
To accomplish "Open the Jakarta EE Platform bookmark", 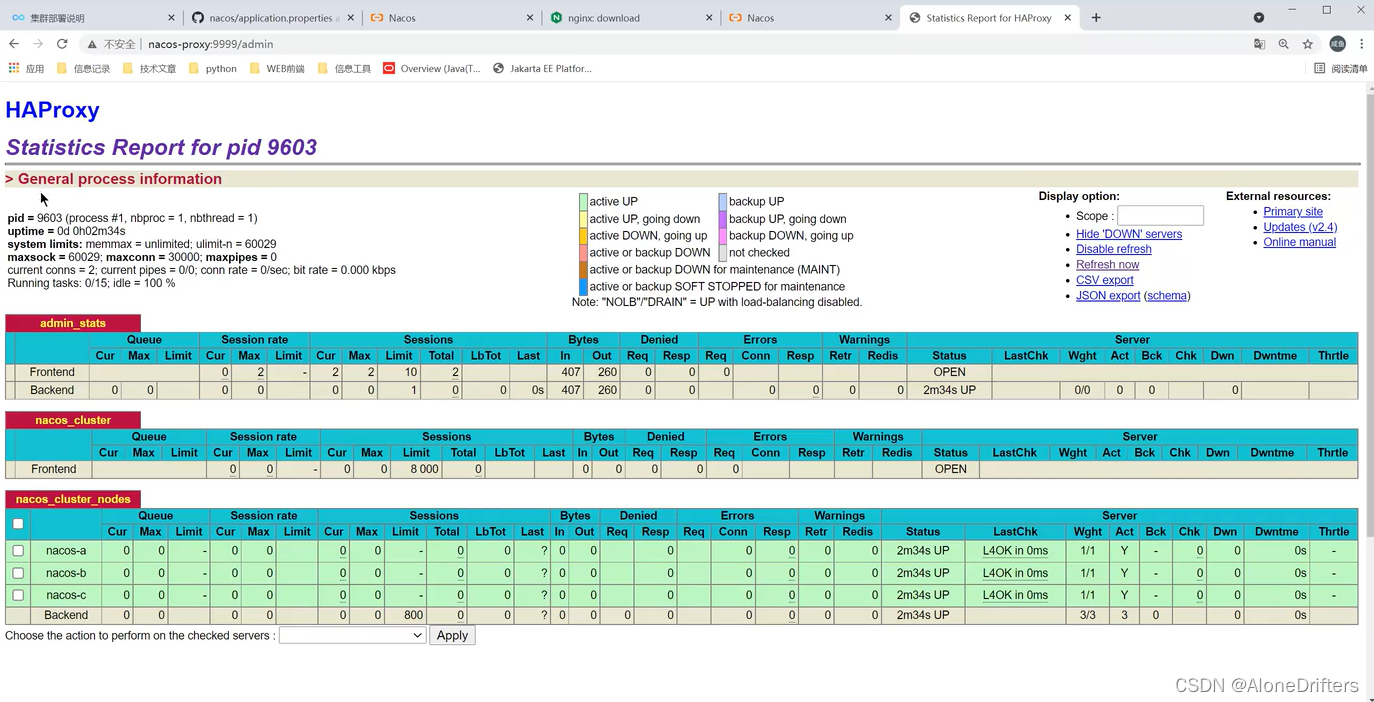I will tap(542, 68).
